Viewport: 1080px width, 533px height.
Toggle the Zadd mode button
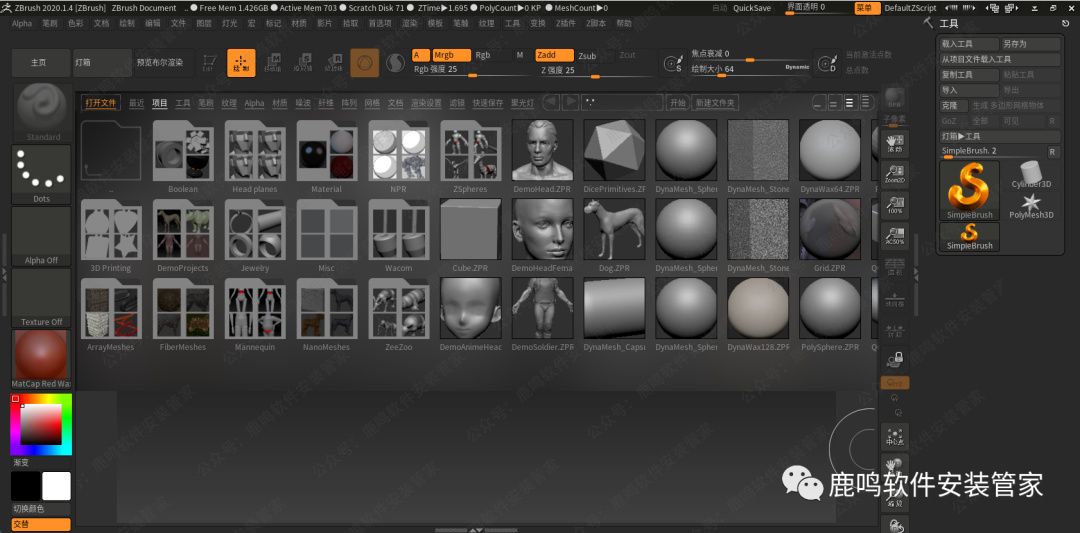554,55
